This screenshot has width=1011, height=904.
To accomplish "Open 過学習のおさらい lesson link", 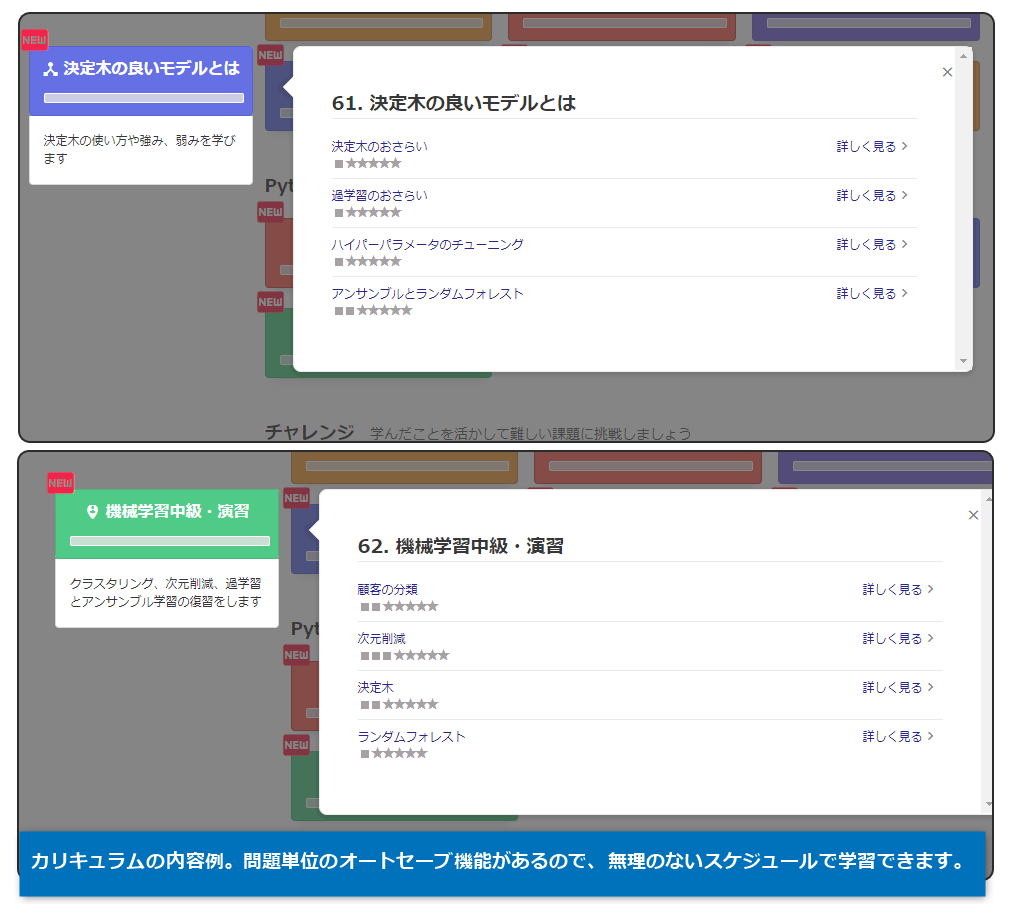I will point(379,195).
